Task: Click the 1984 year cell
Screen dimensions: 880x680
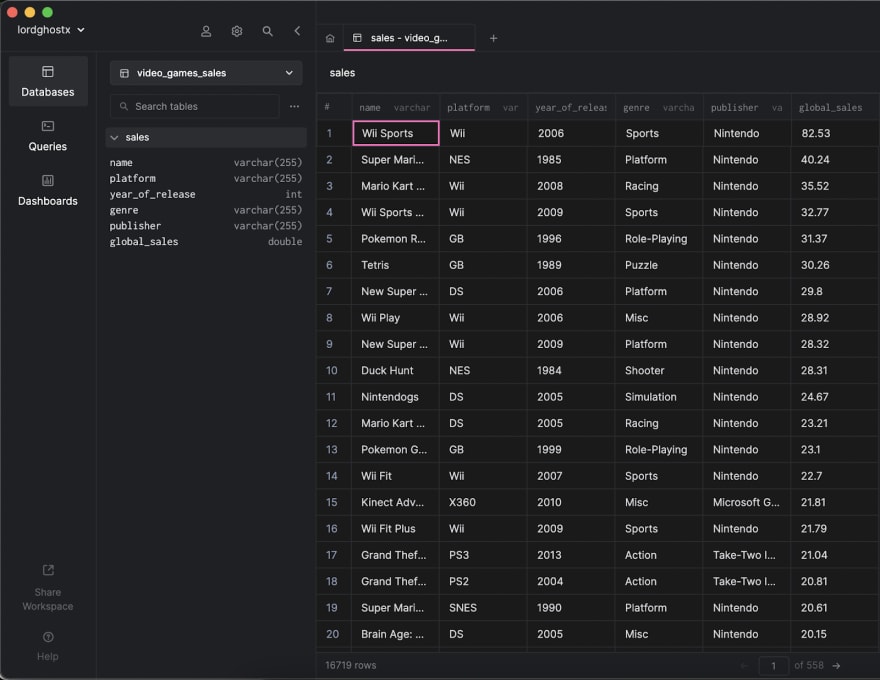Action: click(571, 370)
